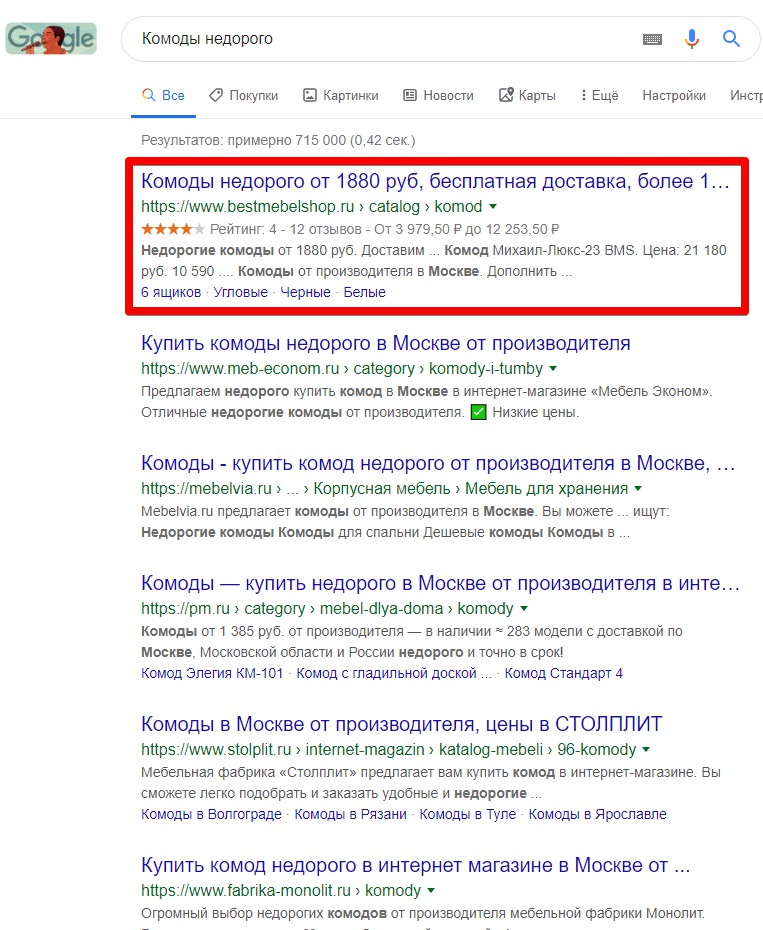Open the 'Комод с гладильной доской' sitelink
The height and width of the screenshot is (930, 763).
click(x=394, y=673)
